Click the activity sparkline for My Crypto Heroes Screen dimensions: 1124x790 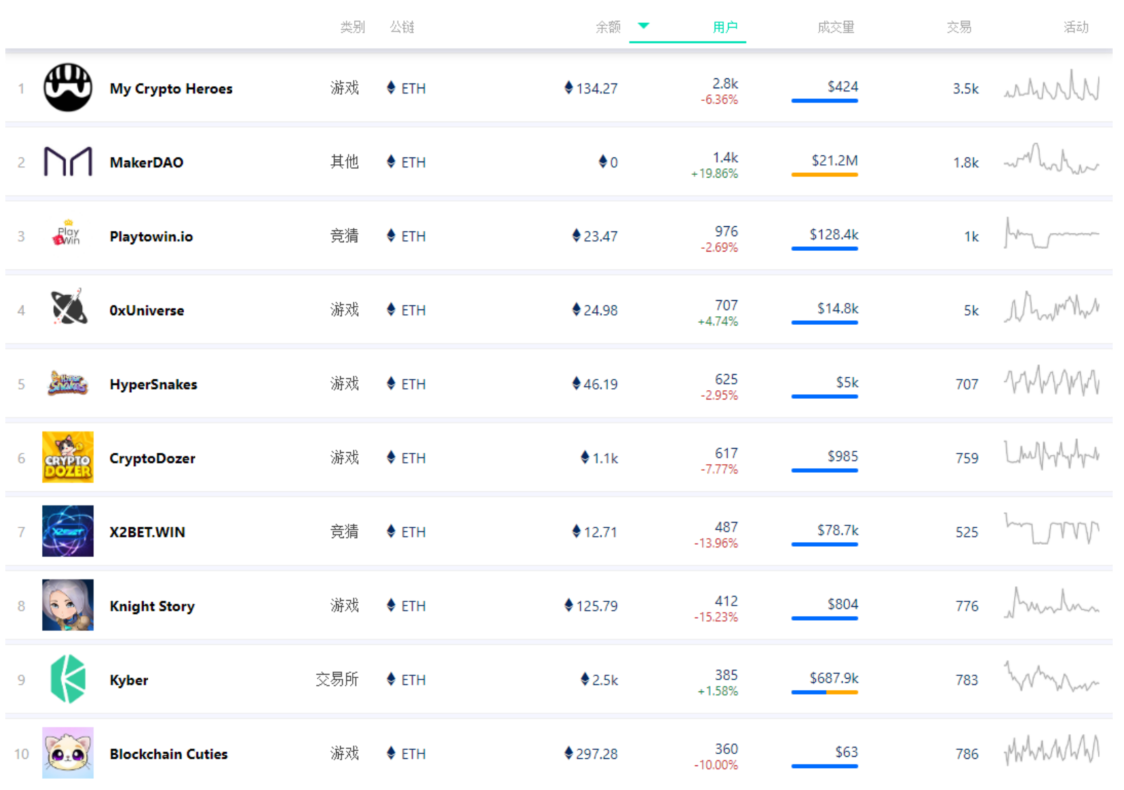coord(1052,86)
